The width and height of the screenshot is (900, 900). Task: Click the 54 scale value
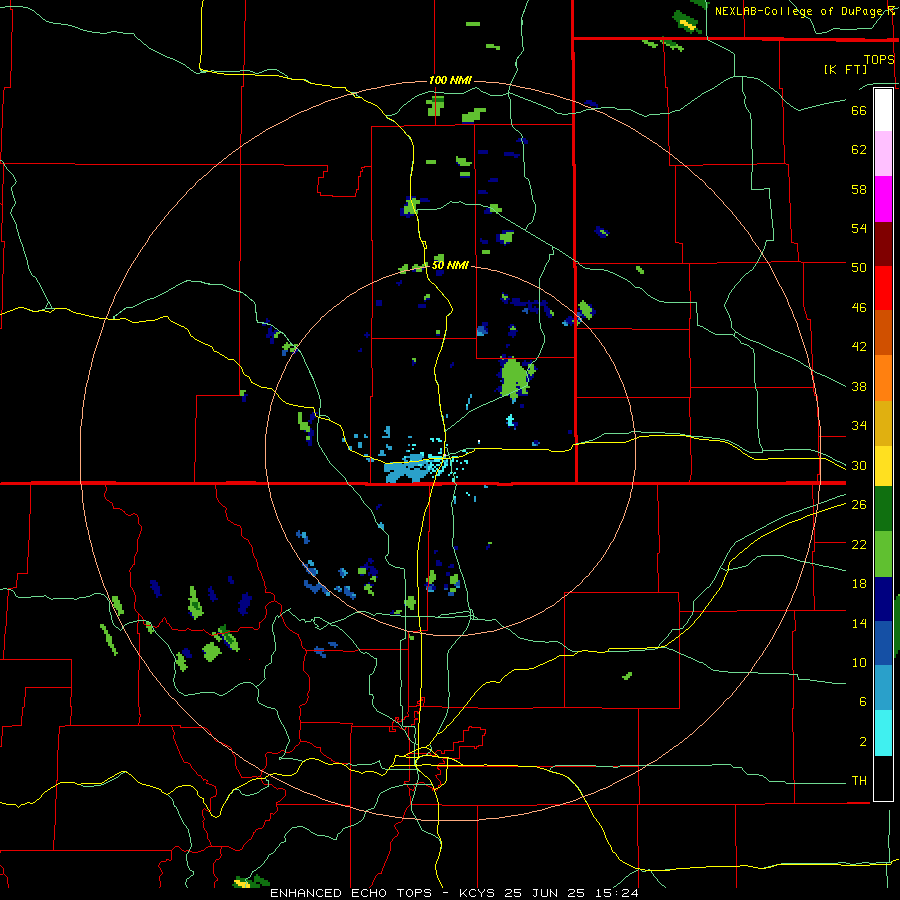point(859,228)
